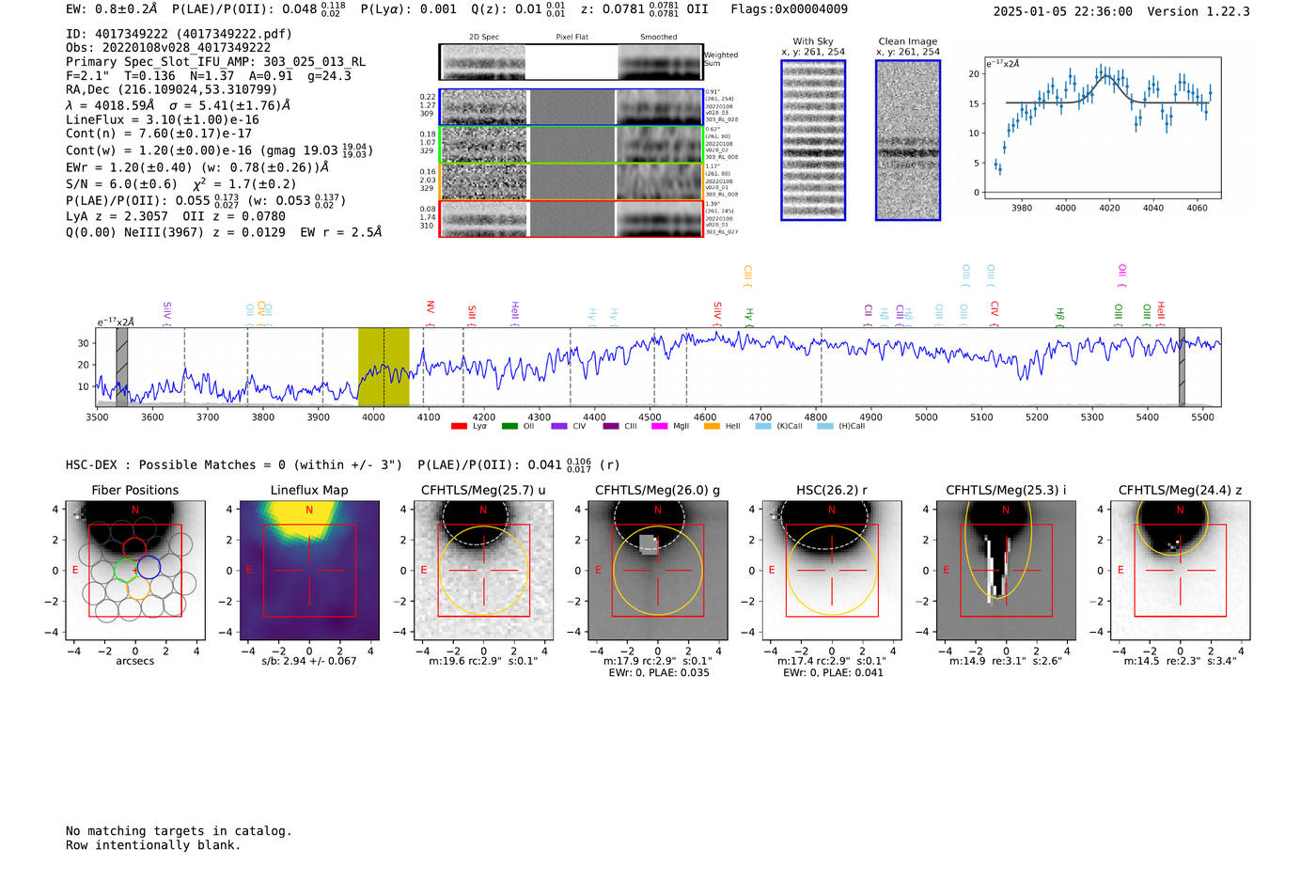Click the Pixel Flat column header
This screenshot has height=896, width=1316.
point(572,38)
